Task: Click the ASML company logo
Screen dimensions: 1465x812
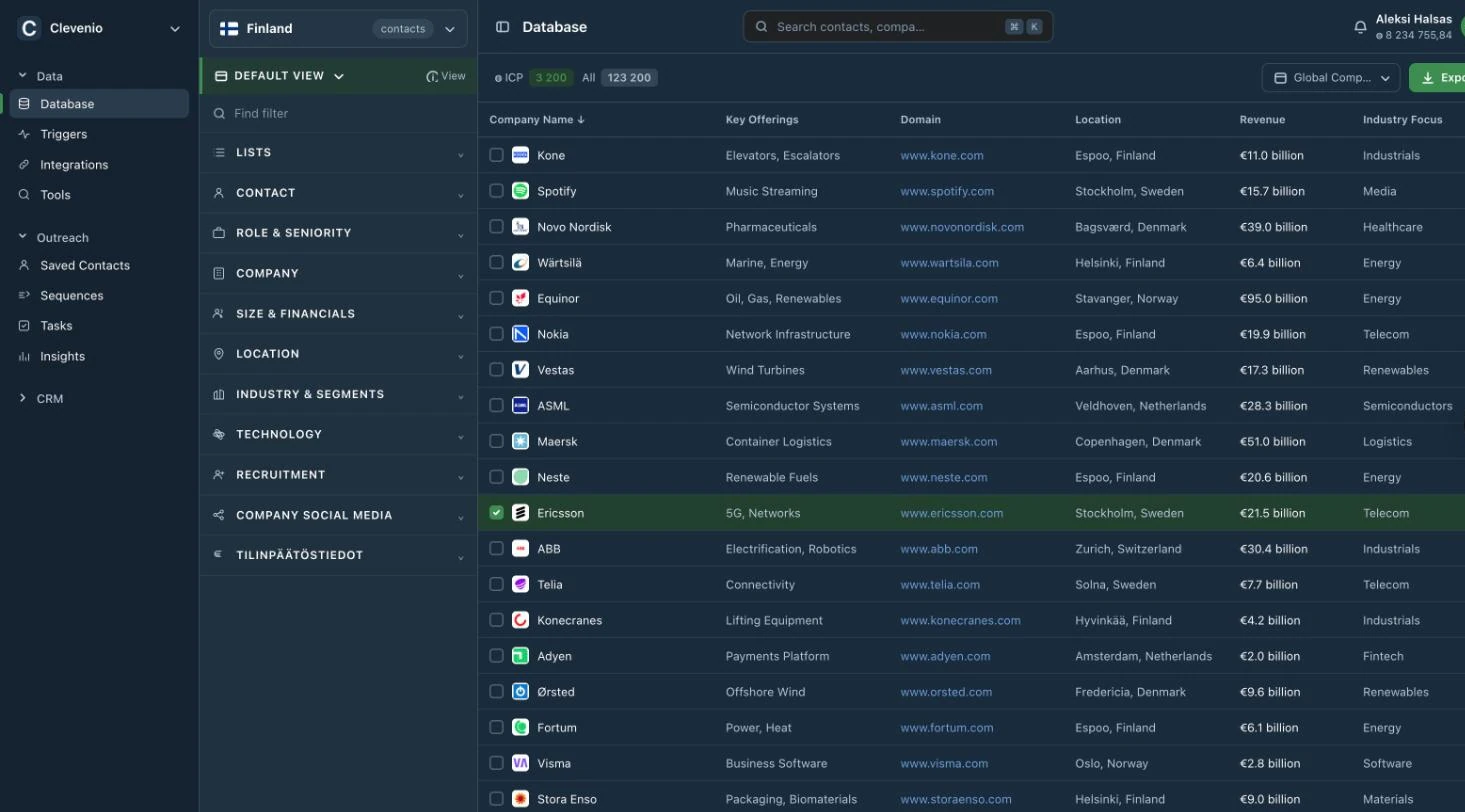Action: (520, 406)
